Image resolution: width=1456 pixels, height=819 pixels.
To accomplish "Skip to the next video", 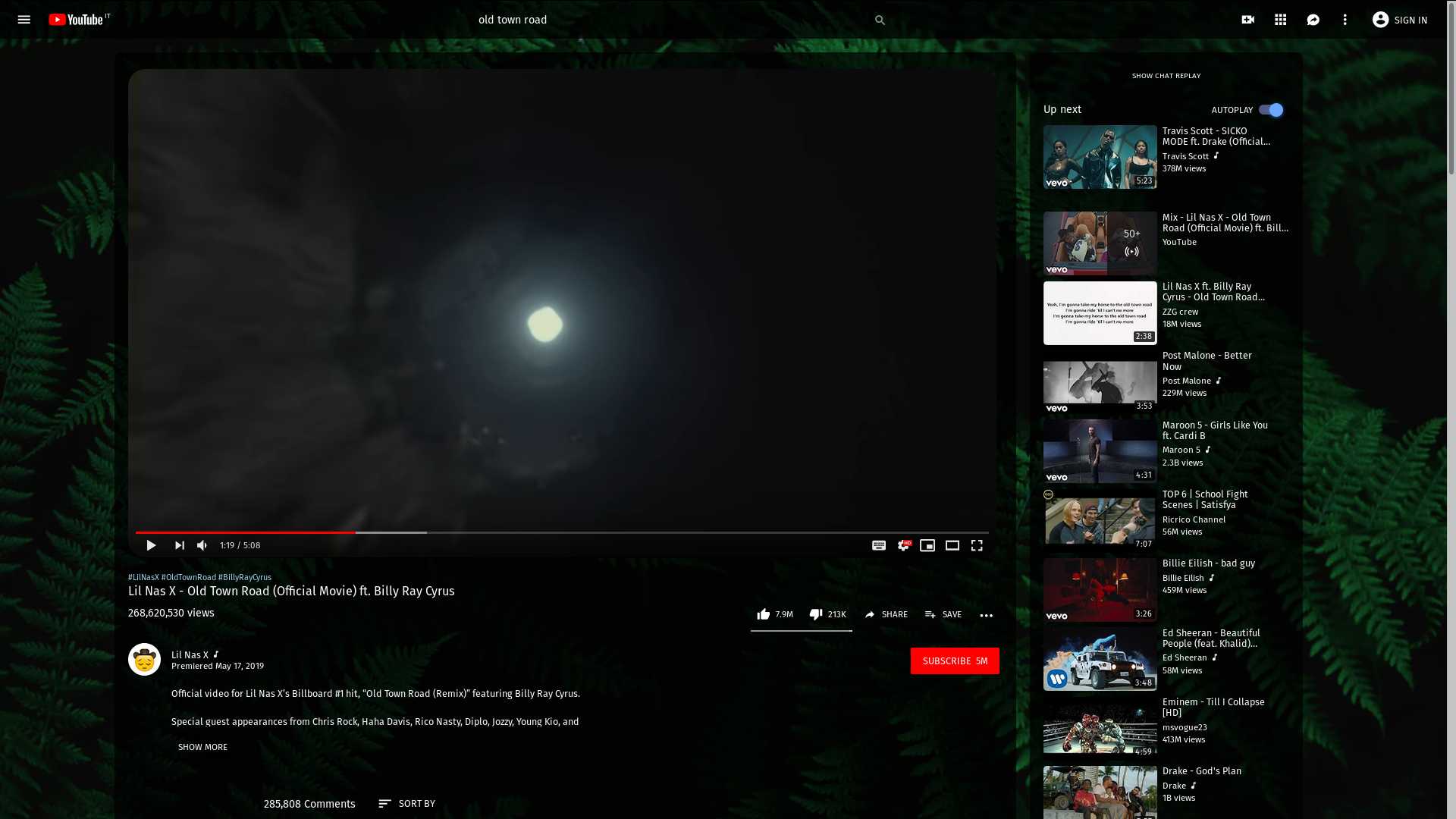I will pyautogui.click(x=180, y=545).
